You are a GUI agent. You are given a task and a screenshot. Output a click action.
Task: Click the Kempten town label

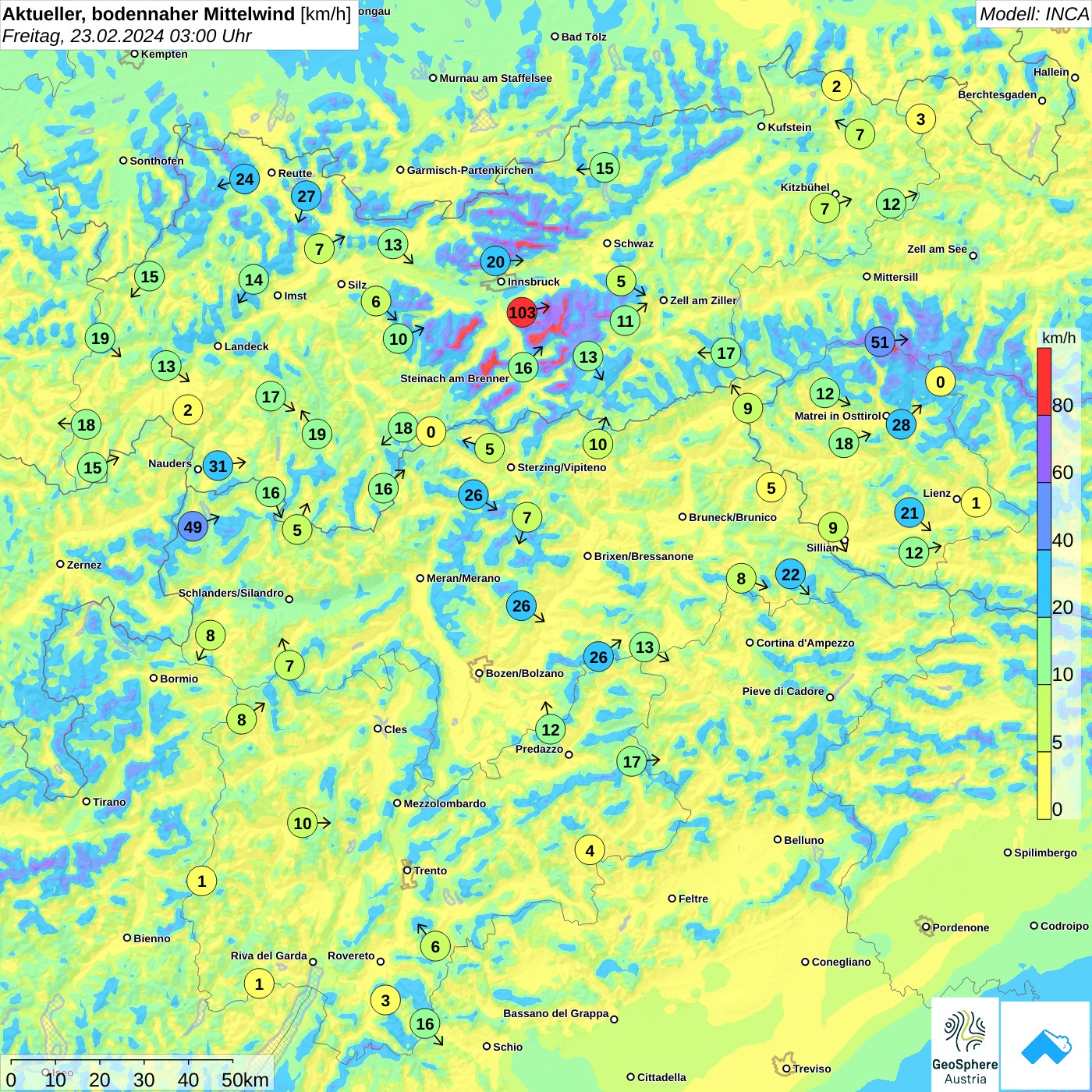[x=164, y=54]
